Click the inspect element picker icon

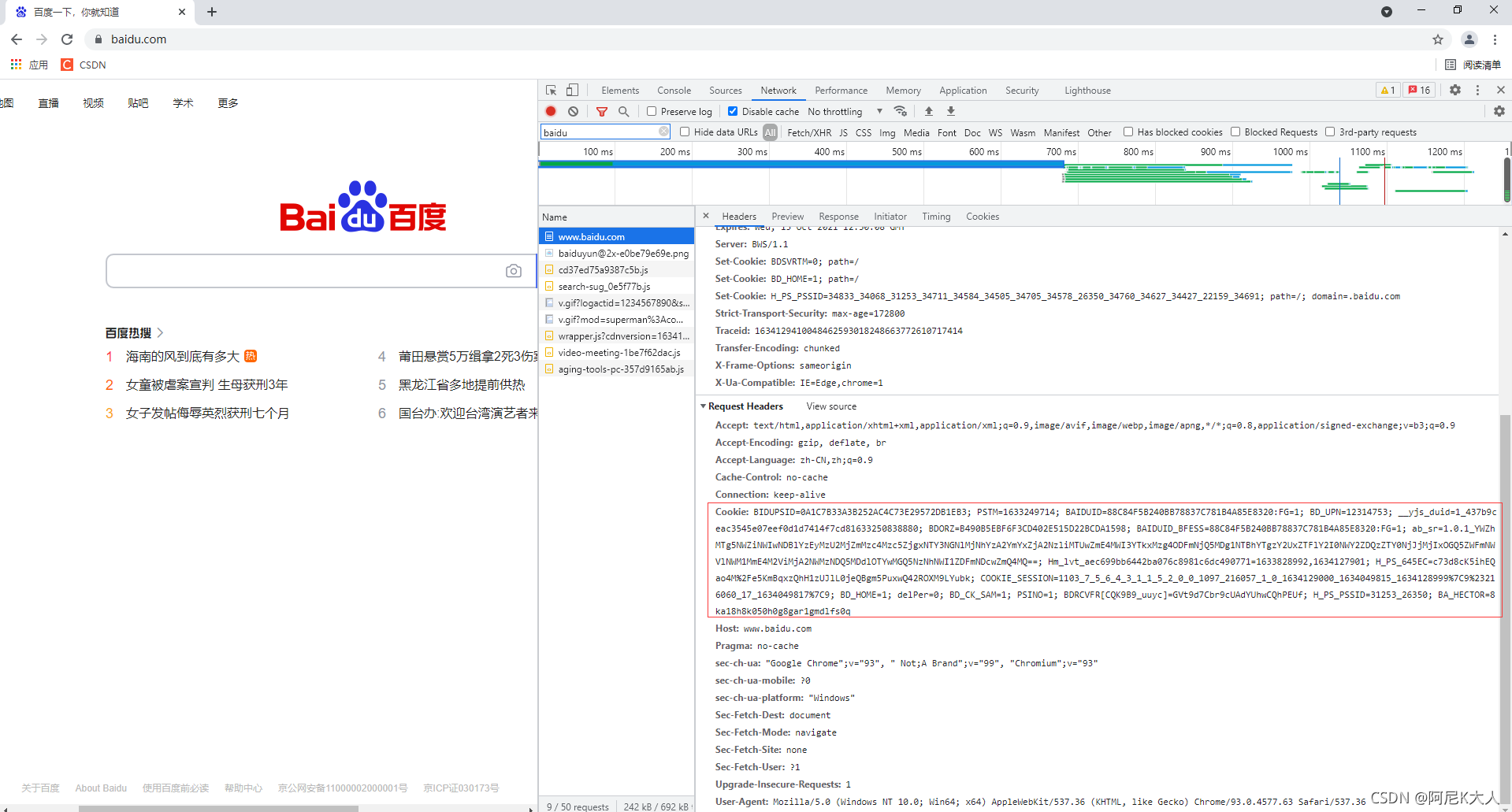click(x=551, y=91)
